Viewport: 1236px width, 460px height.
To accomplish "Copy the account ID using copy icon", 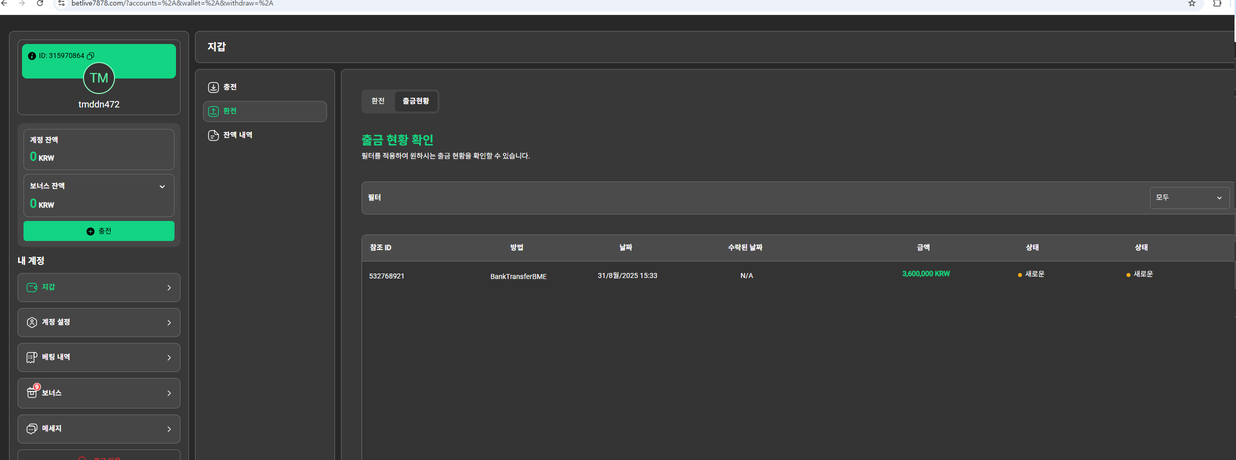I will (91, 56).
